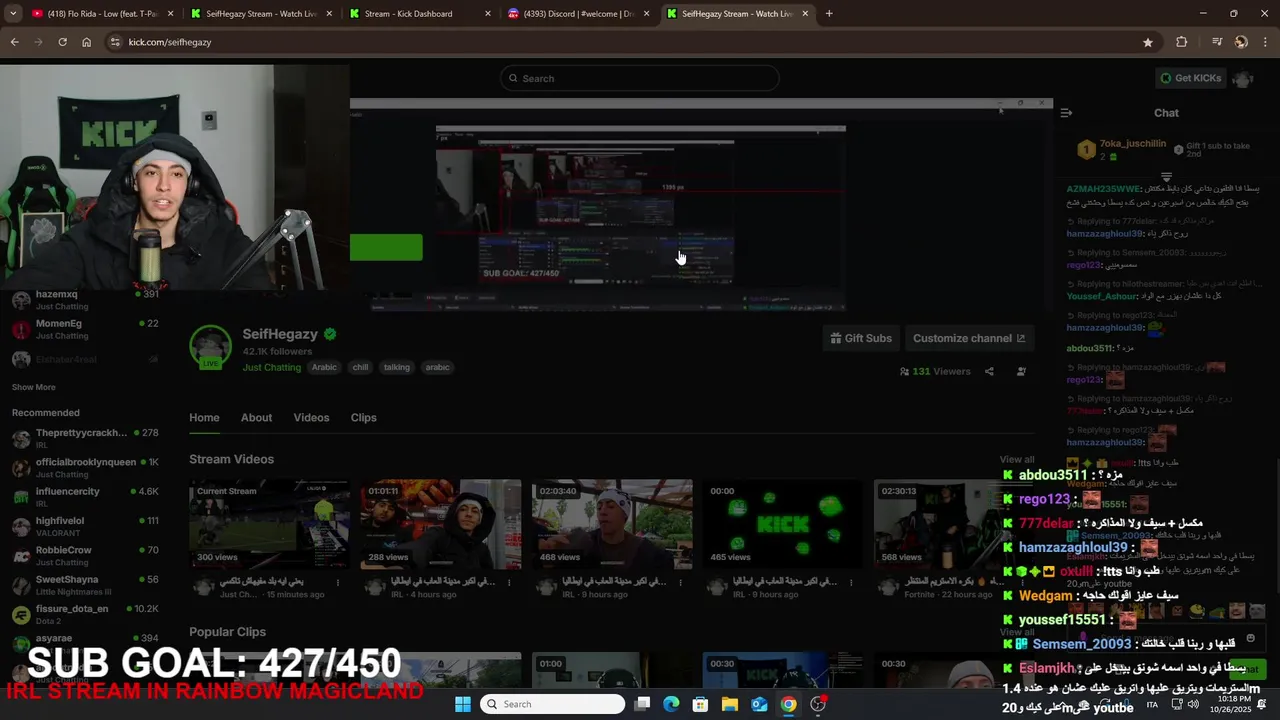Click the user icon next to share
The height and width of the screenshot is (720, 1280).
click(x=1021, y=371)
